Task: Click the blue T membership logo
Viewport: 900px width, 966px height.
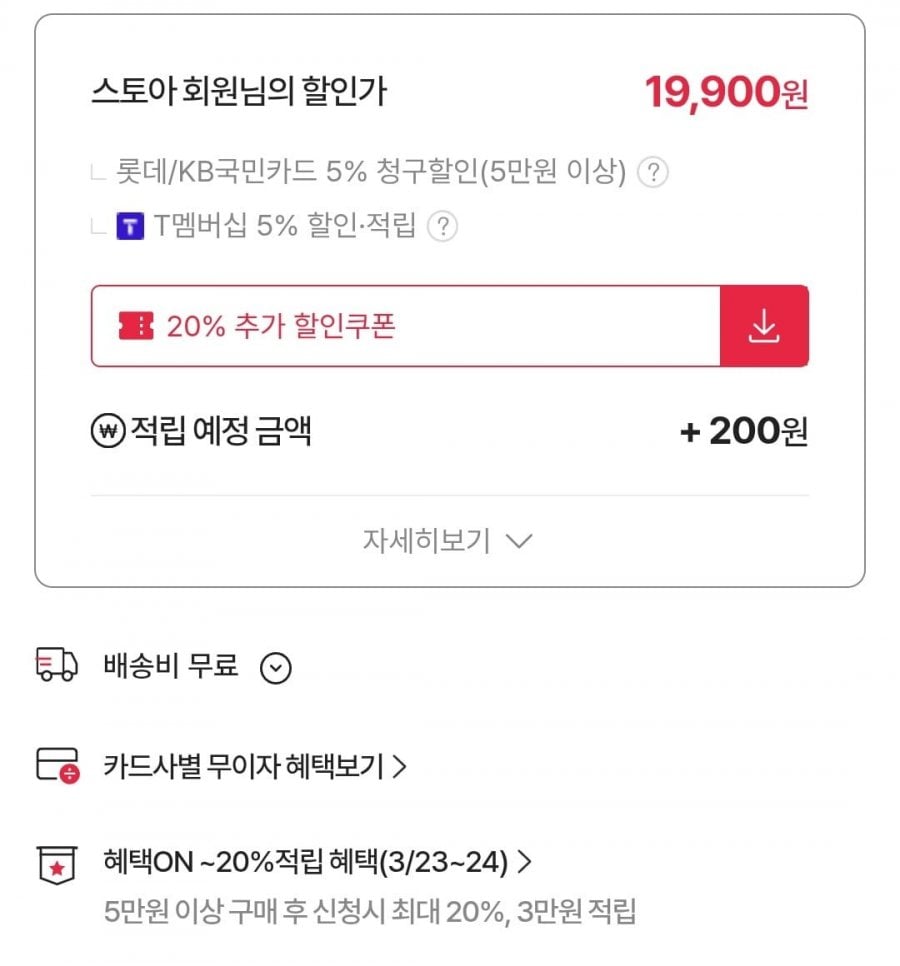Action: [x=131, y=226]
